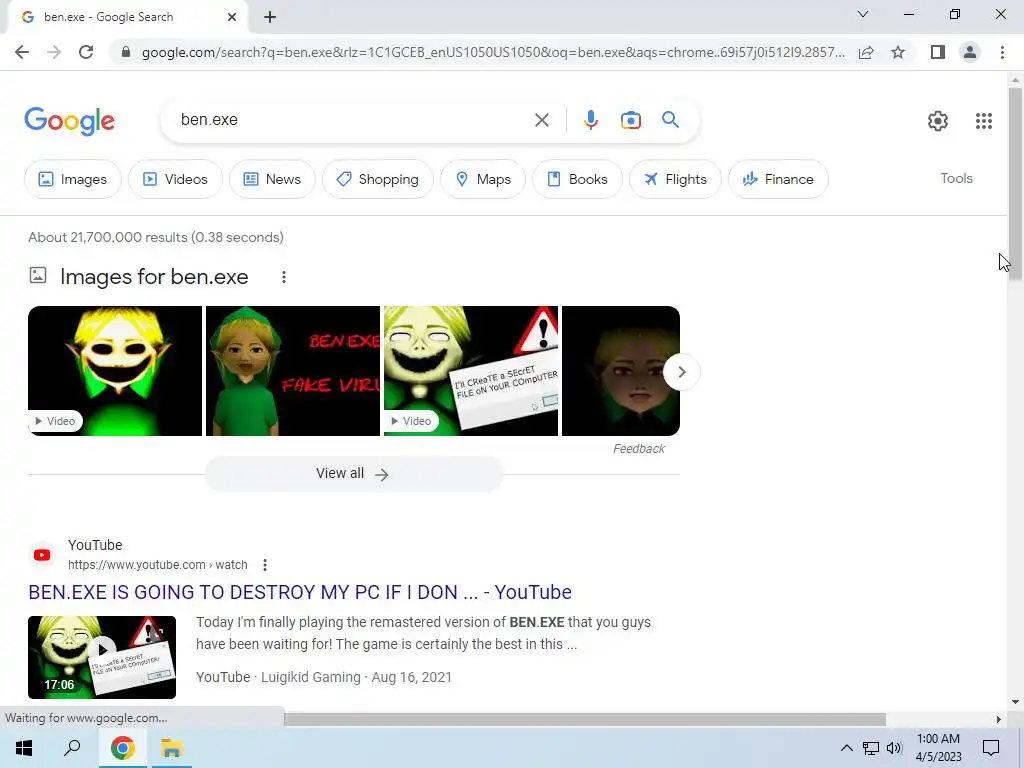Click the Images for ben.exe heading

[154, 277]
